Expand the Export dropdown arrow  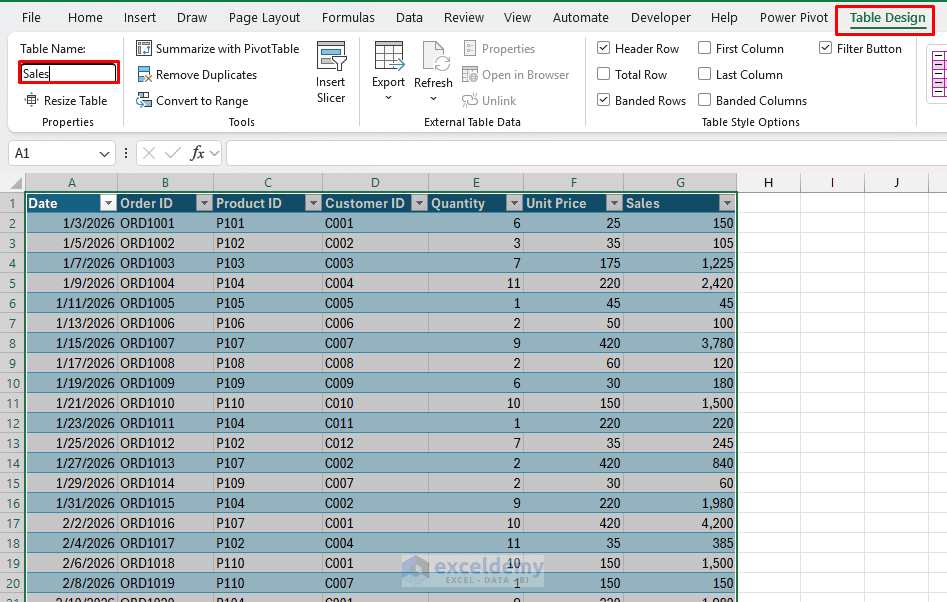click(x=388, y=98)
